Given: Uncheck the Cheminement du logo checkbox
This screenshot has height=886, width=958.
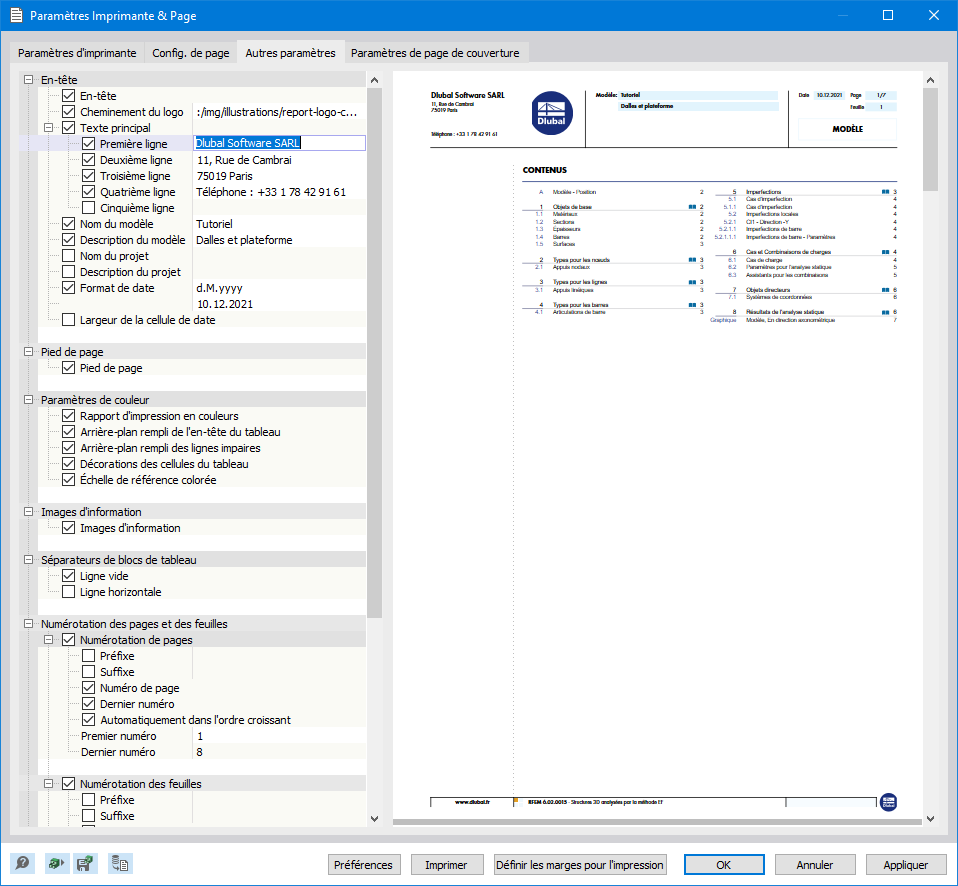Looking at the screenshot, I should click(x=69, y=111).
